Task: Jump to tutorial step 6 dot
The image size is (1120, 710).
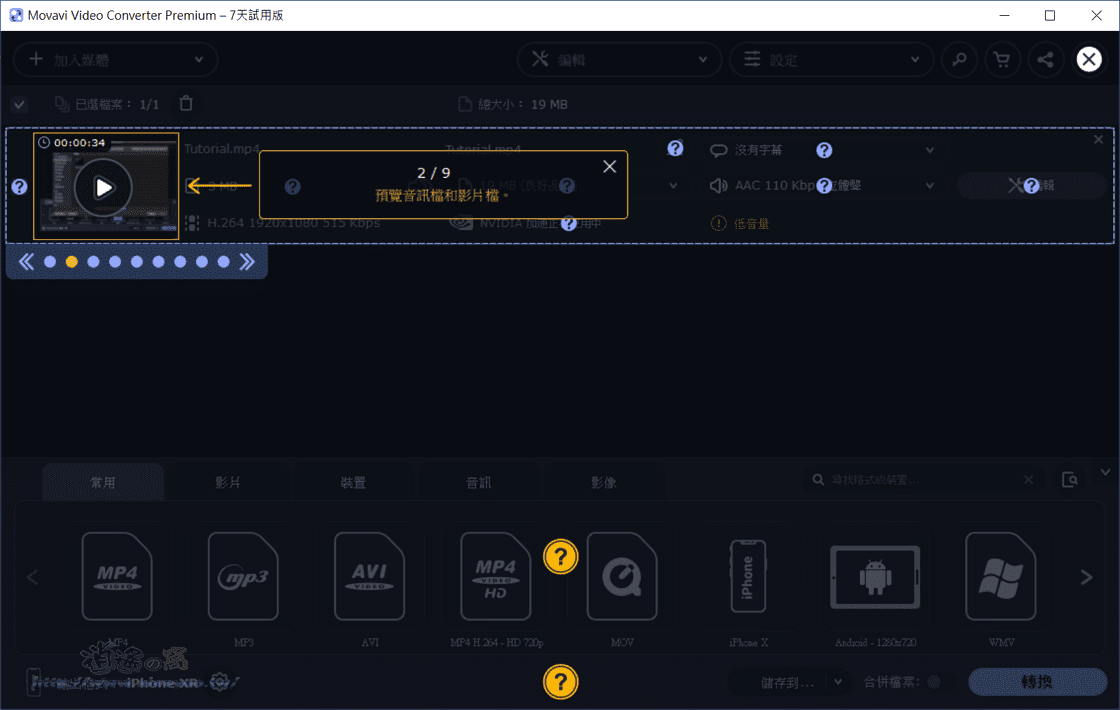Action: 159,262
